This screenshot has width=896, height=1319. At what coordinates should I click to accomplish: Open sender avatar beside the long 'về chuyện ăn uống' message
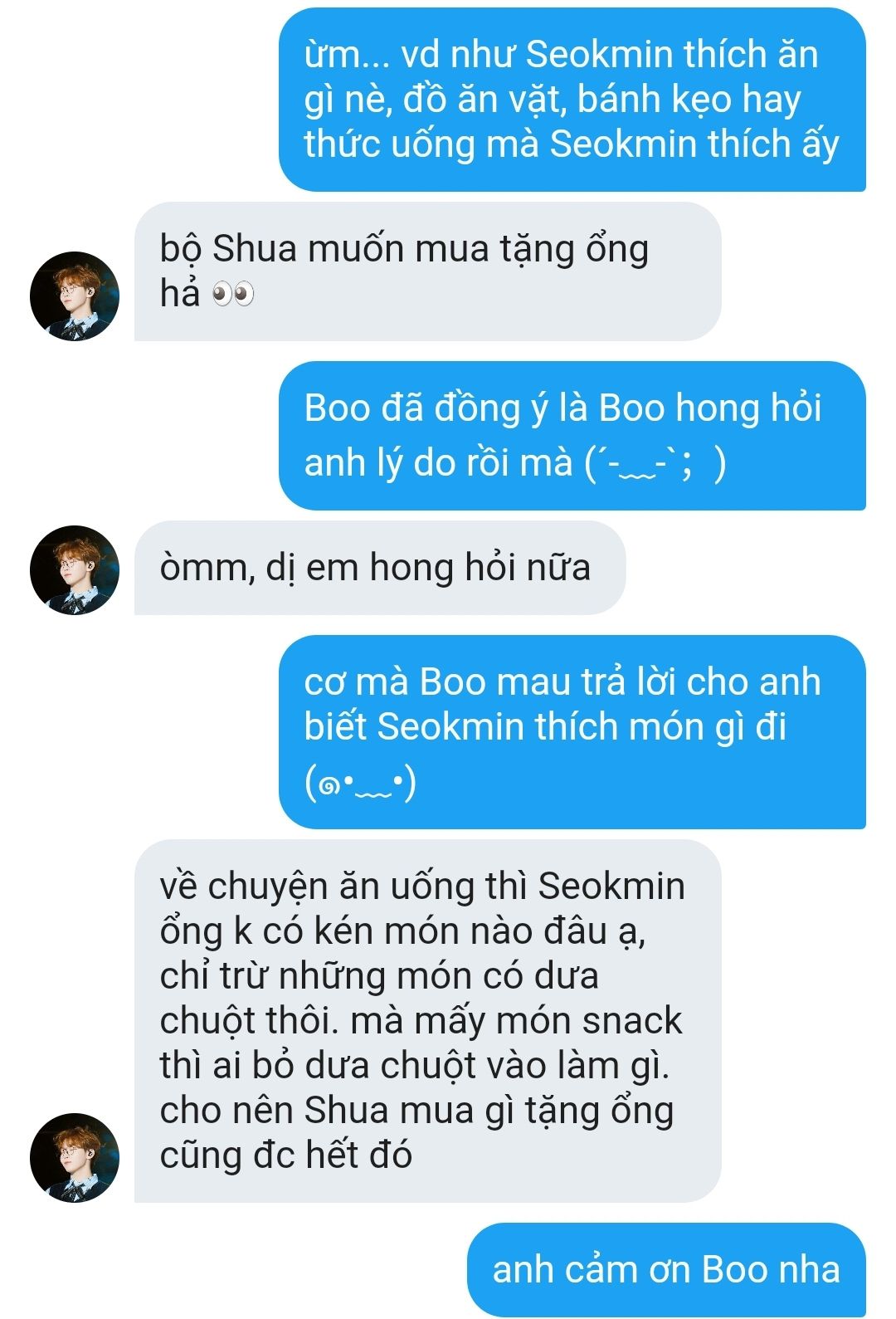click(75, 1158)
